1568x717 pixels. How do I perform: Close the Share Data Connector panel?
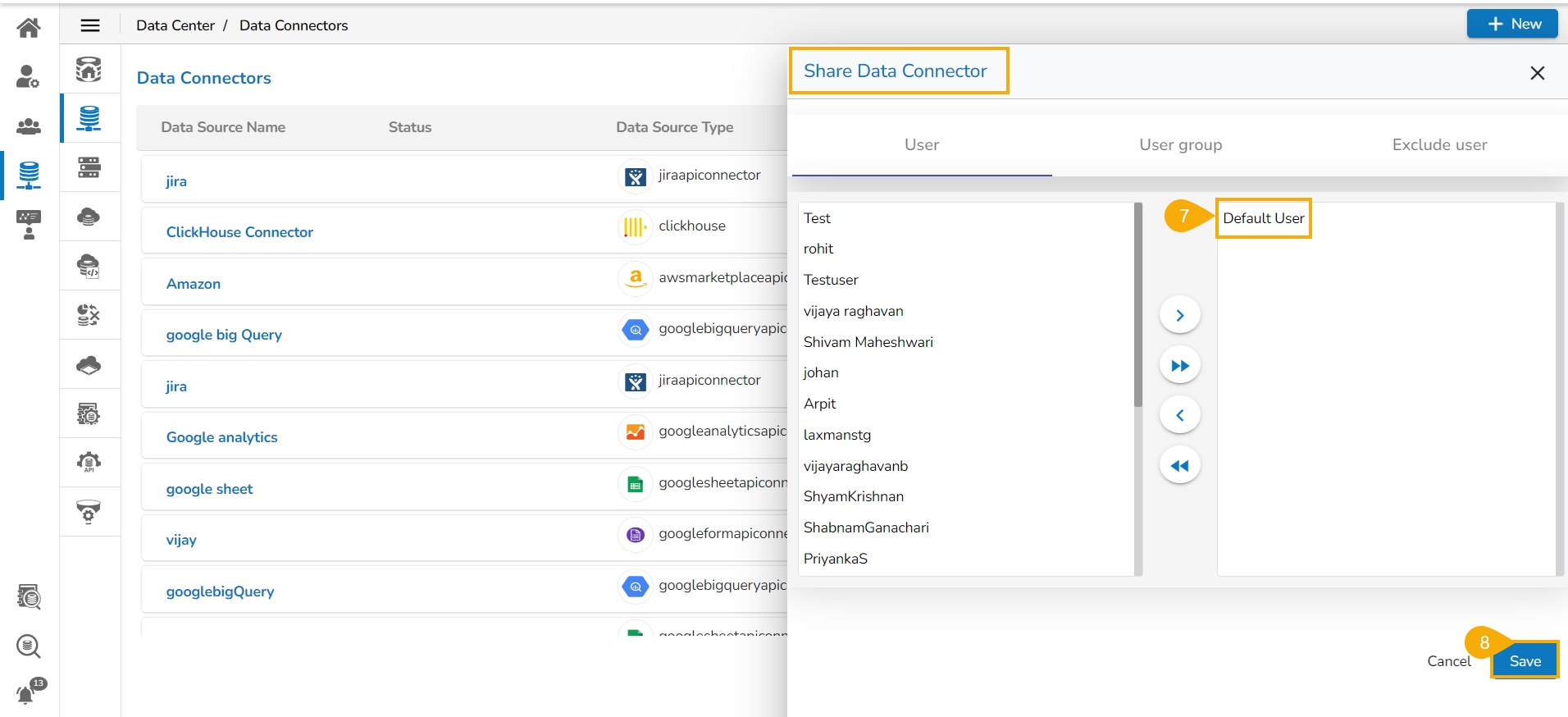coord(1537,73)
